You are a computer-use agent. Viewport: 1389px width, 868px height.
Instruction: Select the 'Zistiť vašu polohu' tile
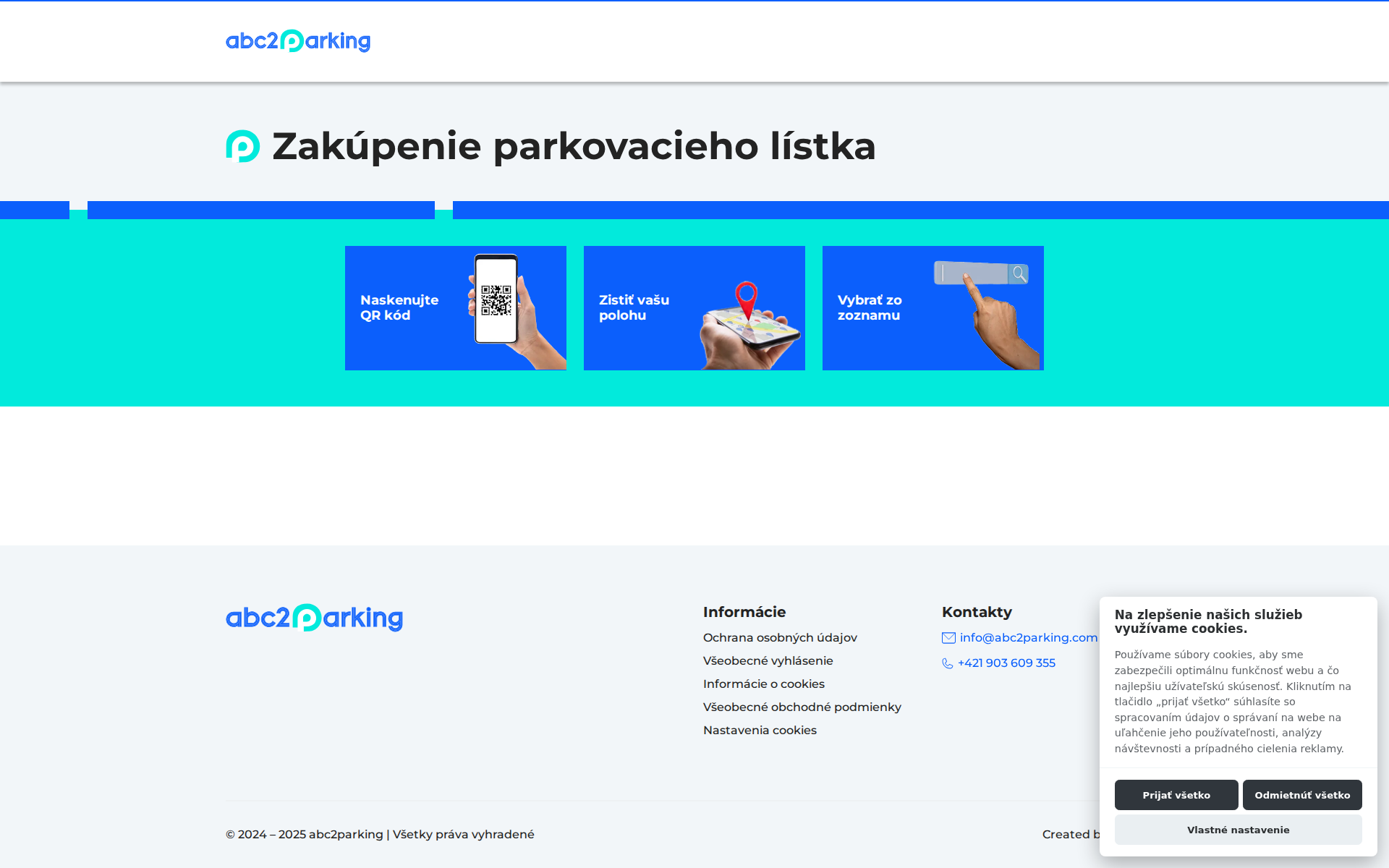point(694,307)
